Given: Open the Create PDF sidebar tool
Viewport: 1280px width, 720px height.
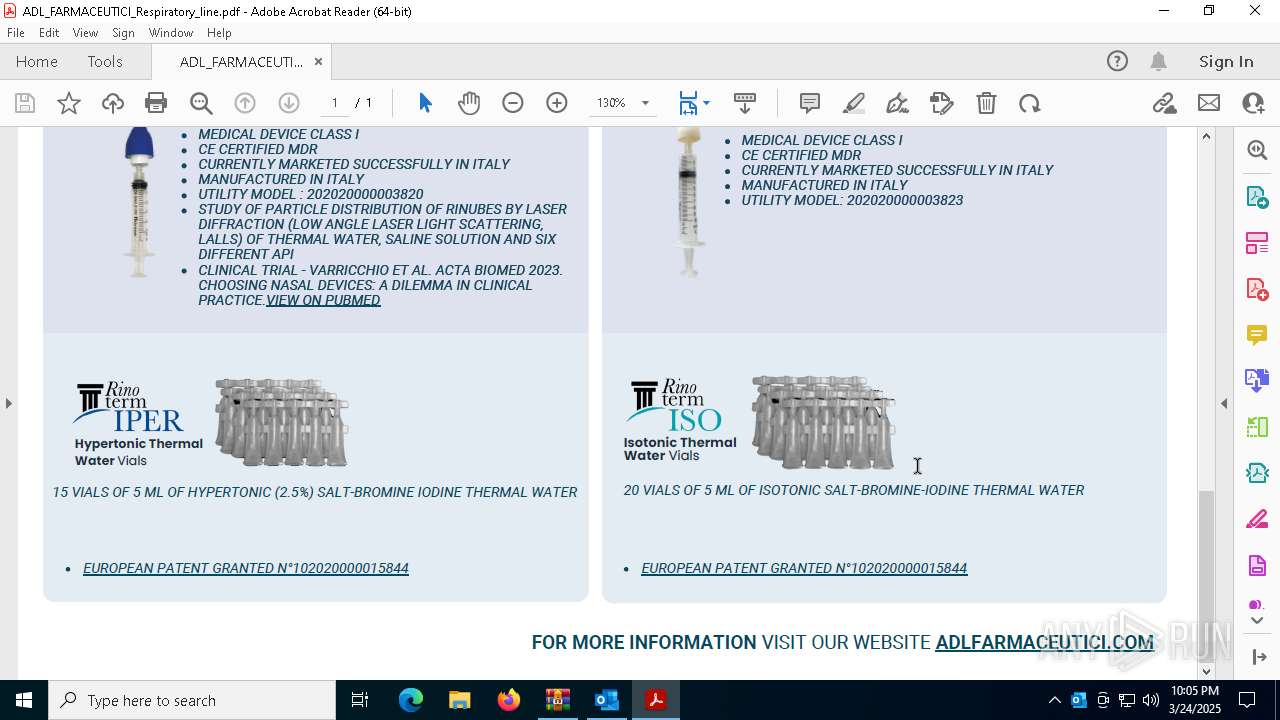Looking at the screenshot, I should [1257, 288].
